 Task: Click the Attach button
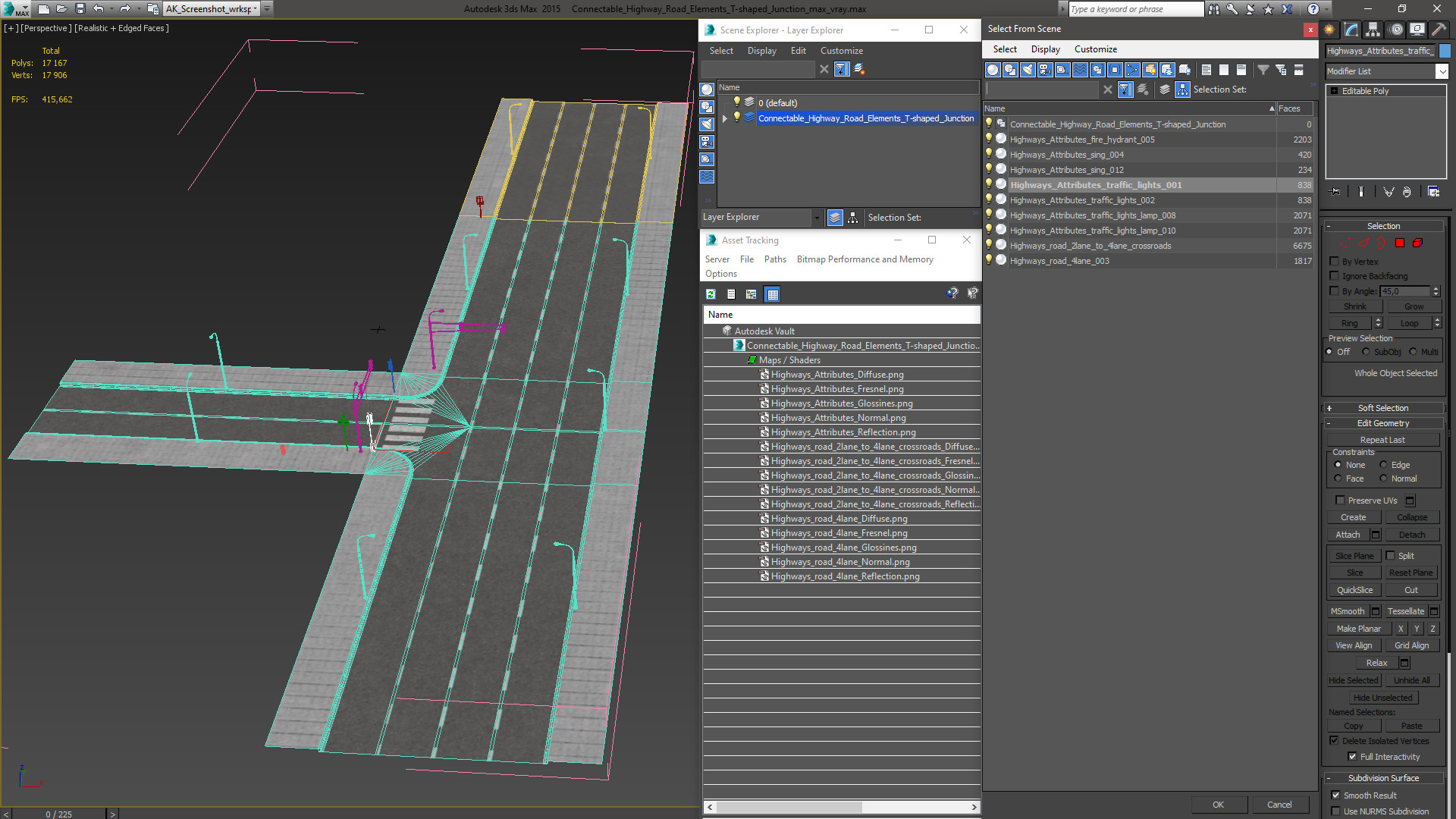pyautogui.click(x=1348, y=535)
